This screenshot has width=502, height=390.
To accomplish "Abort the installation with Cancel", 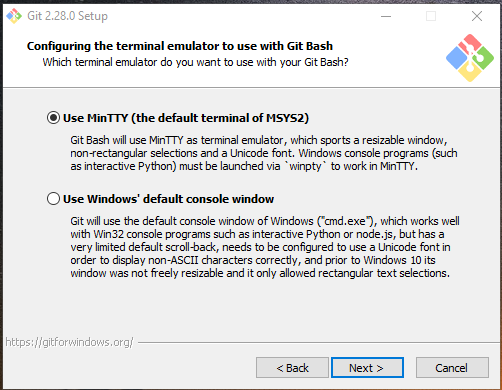I will click(x=452, y=368).
